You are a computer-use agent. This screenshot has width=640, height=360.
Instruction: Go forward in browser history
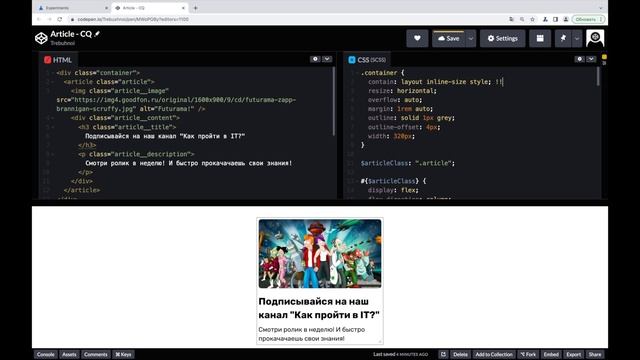(x=49, y=19)
